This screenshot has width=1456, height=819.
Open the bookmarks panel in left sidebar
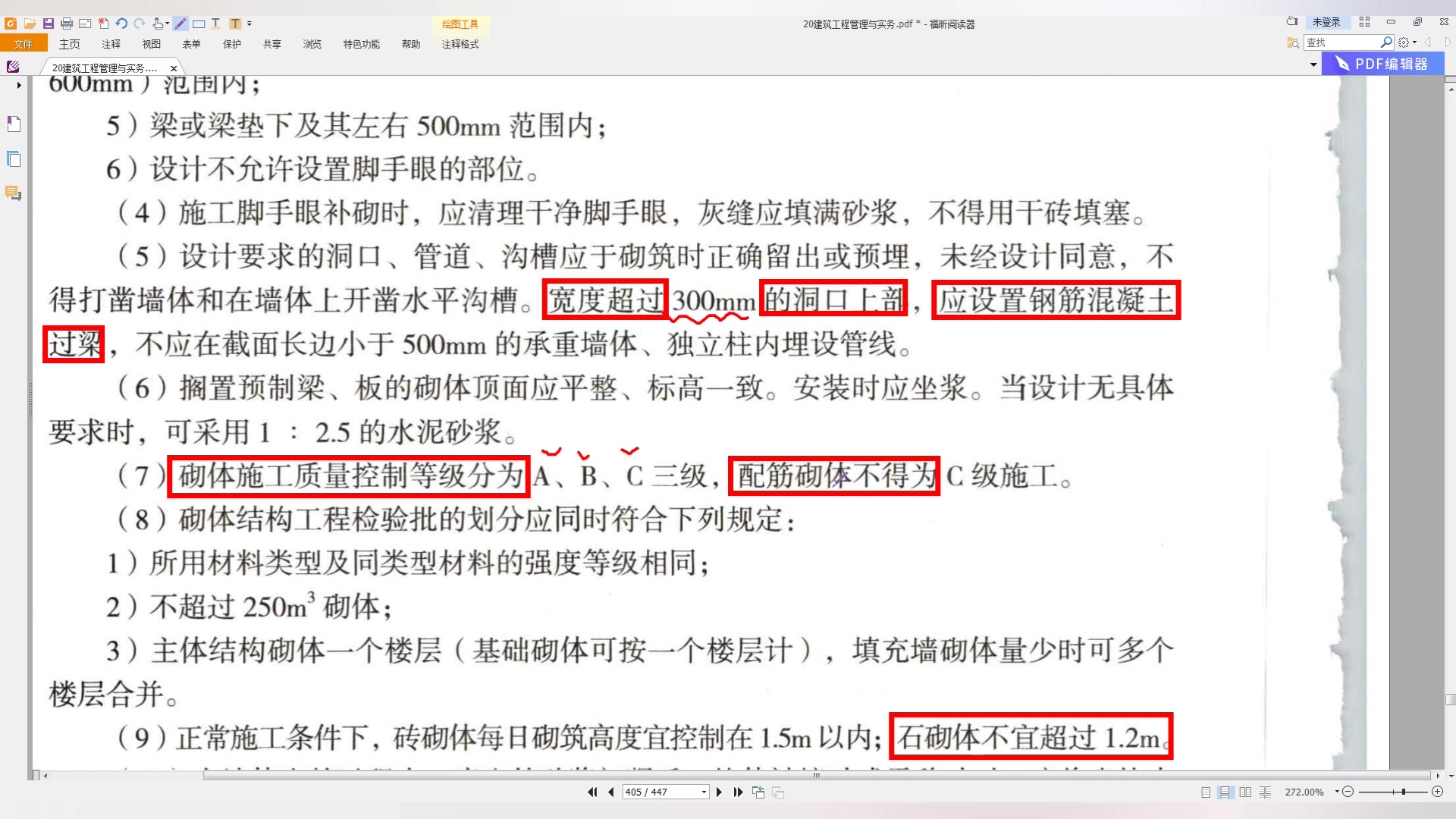[14, 124]
